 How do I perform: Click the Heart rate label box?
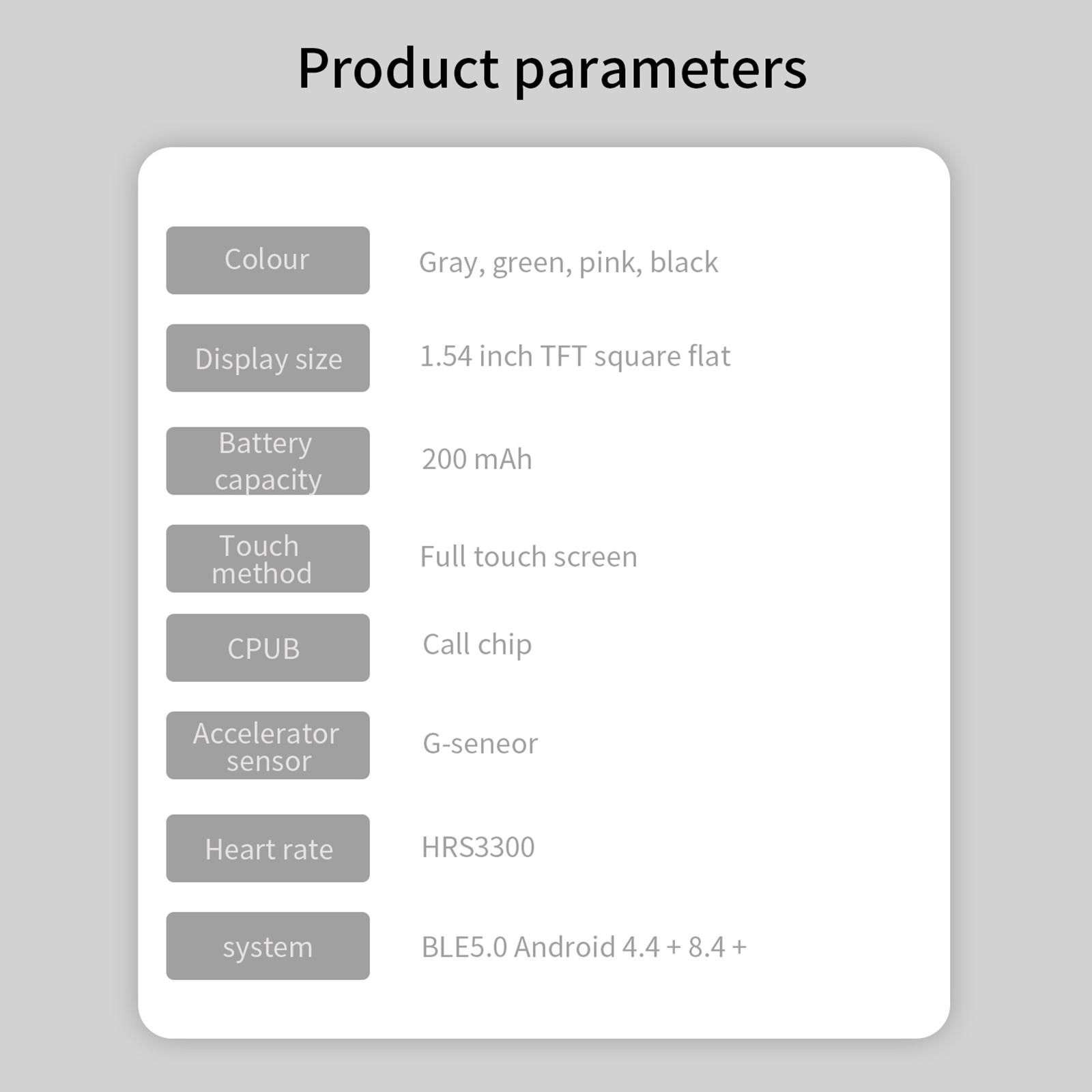(x=268, y=848)
